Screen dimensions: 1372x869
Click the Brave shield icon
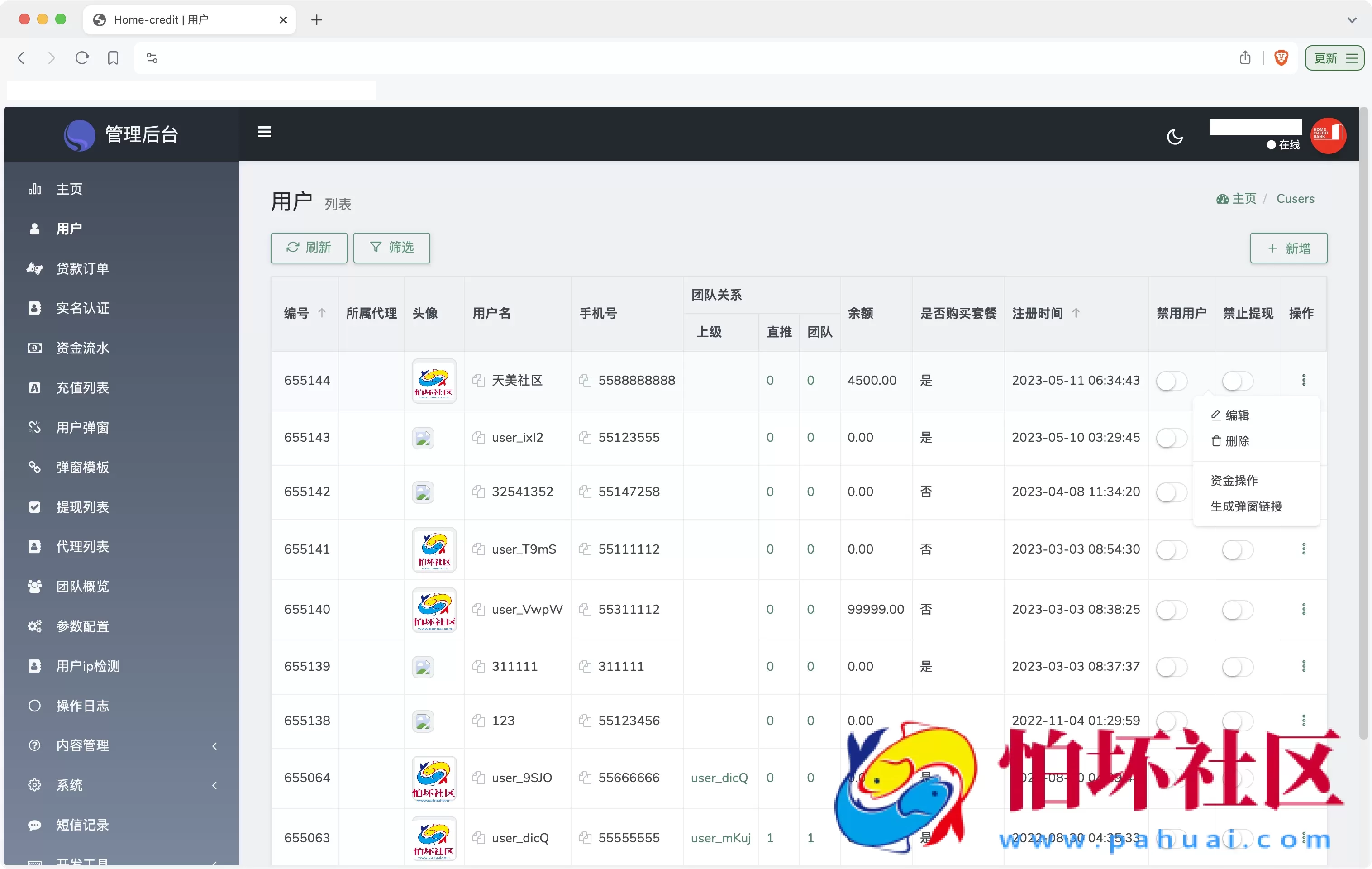point(1281,57)
